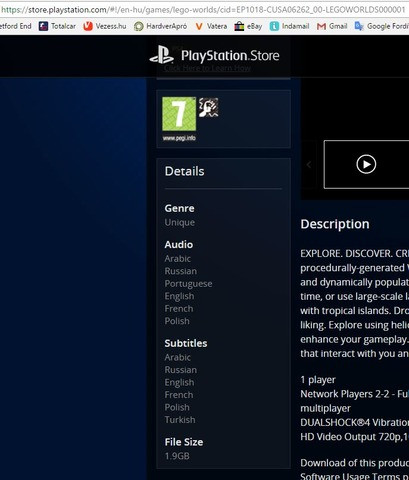Click the Audio section label
This screenshot has width=409, height=480.
coord(179,245)
